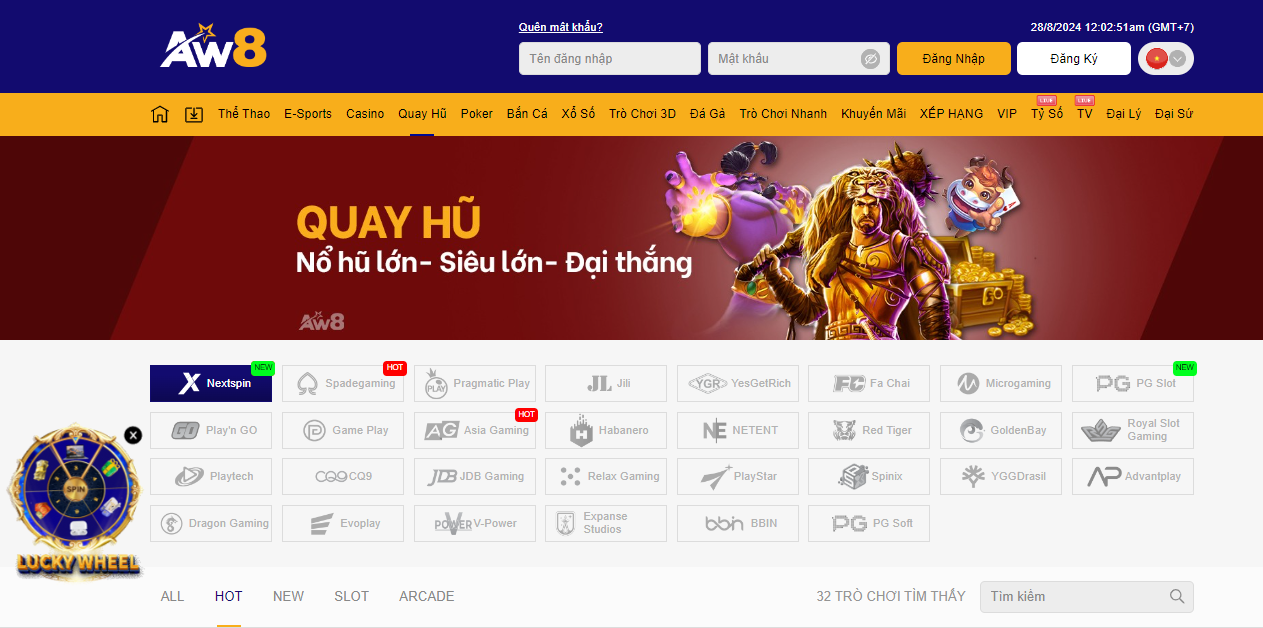Viewport: 1263px width, 628px height.
Task: Select Red Tiger provider
Action: [869, 430]
